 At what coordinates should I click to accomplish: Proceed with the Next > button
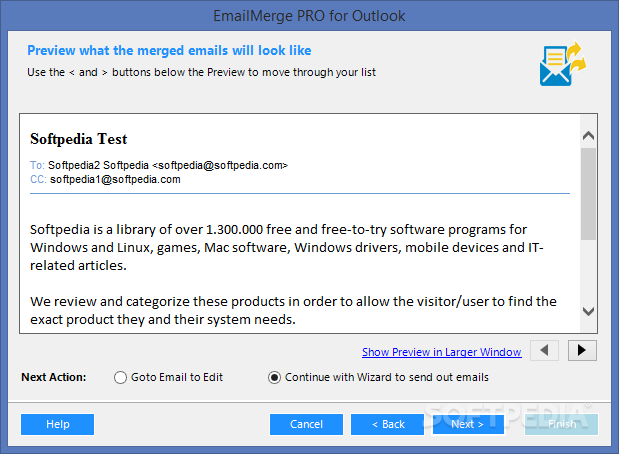pos(468,424)
